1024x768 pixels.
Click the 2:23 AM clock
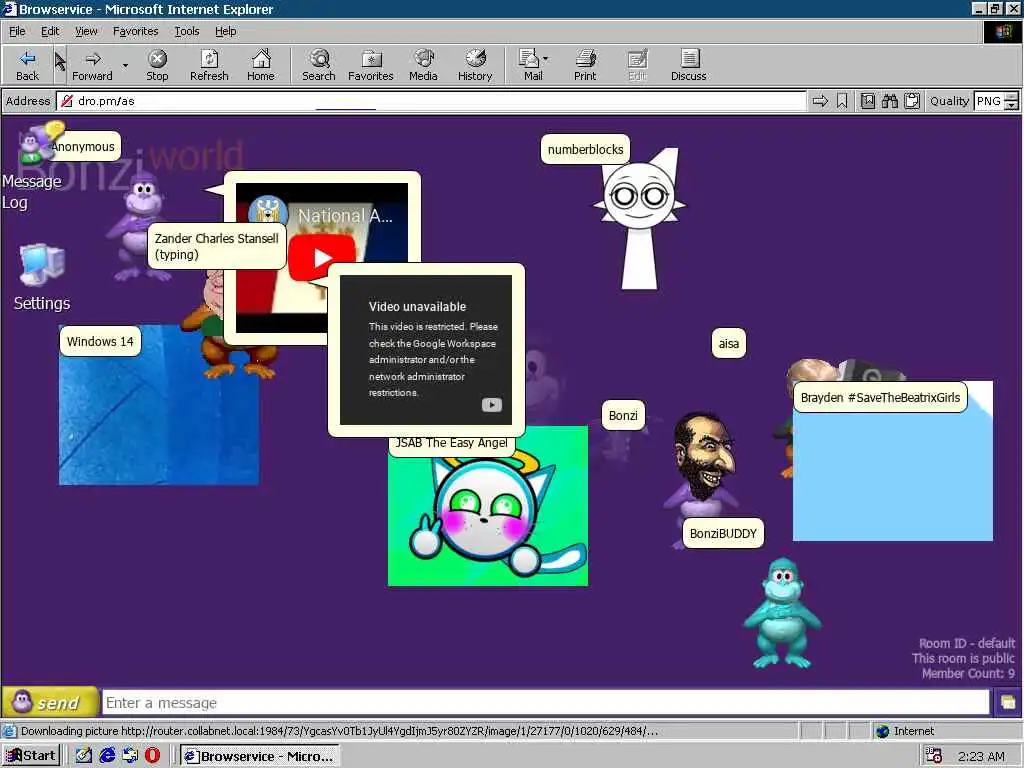pos(981,756)
